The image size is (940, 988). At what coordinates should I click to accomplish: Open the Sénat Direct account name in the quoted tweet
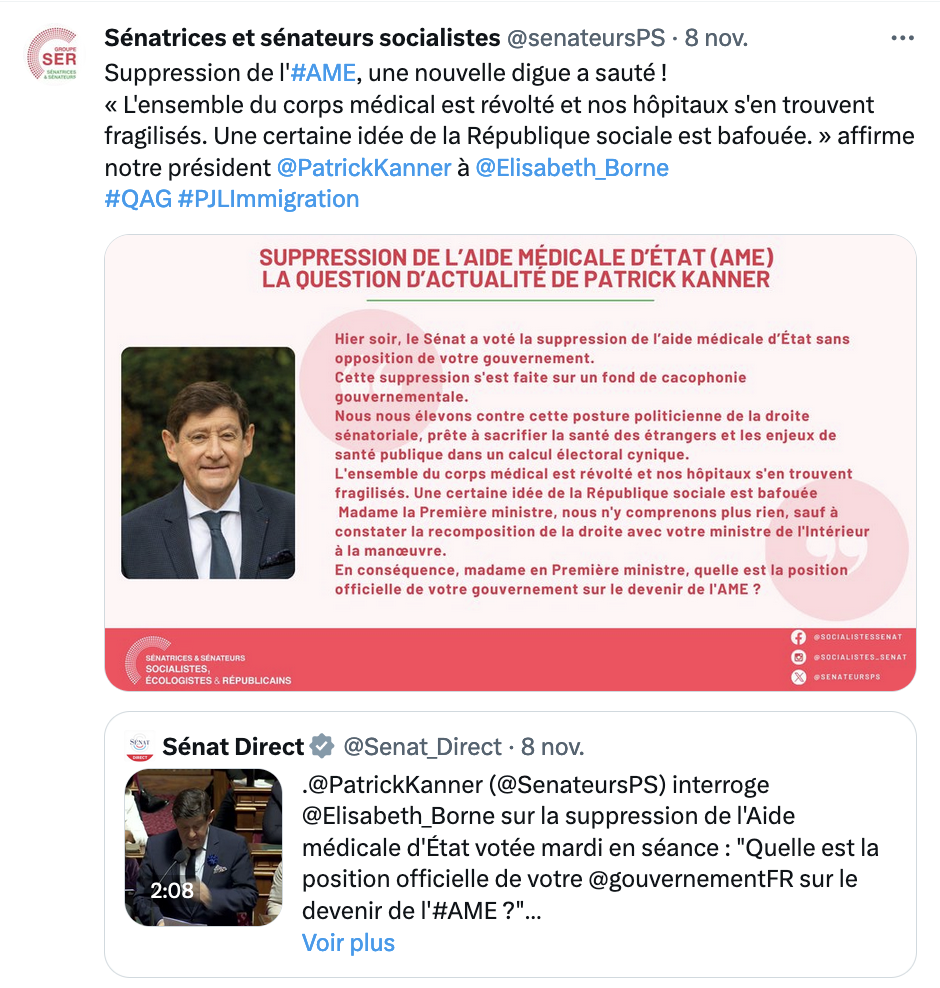(x=233, y=747)
